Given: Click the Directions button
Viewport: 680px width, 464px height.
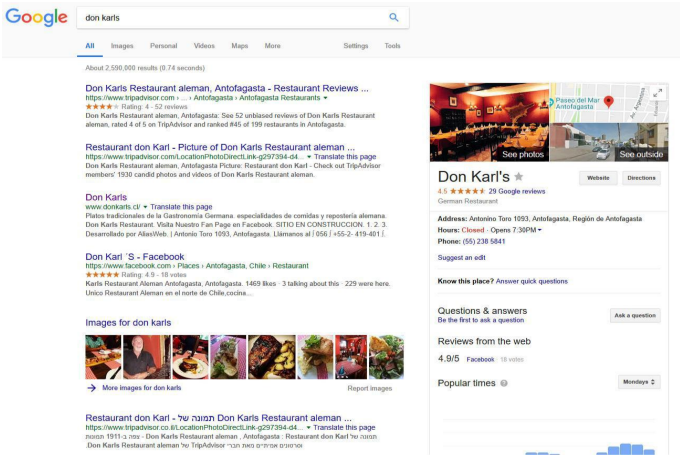Looking at the screenshot, I should pyautogui.click(x=641, y=178).
